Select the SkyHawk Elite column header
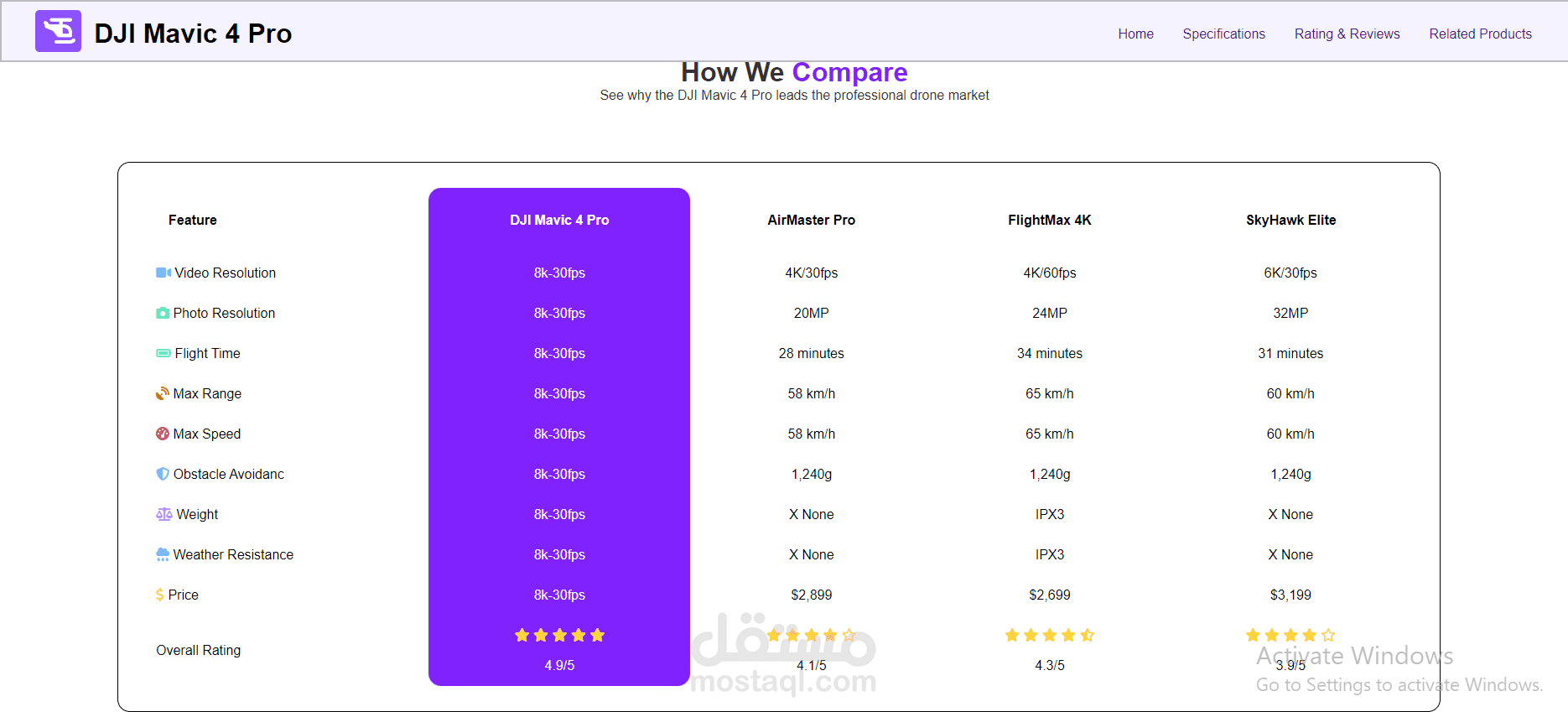 tap(1290, 220)
